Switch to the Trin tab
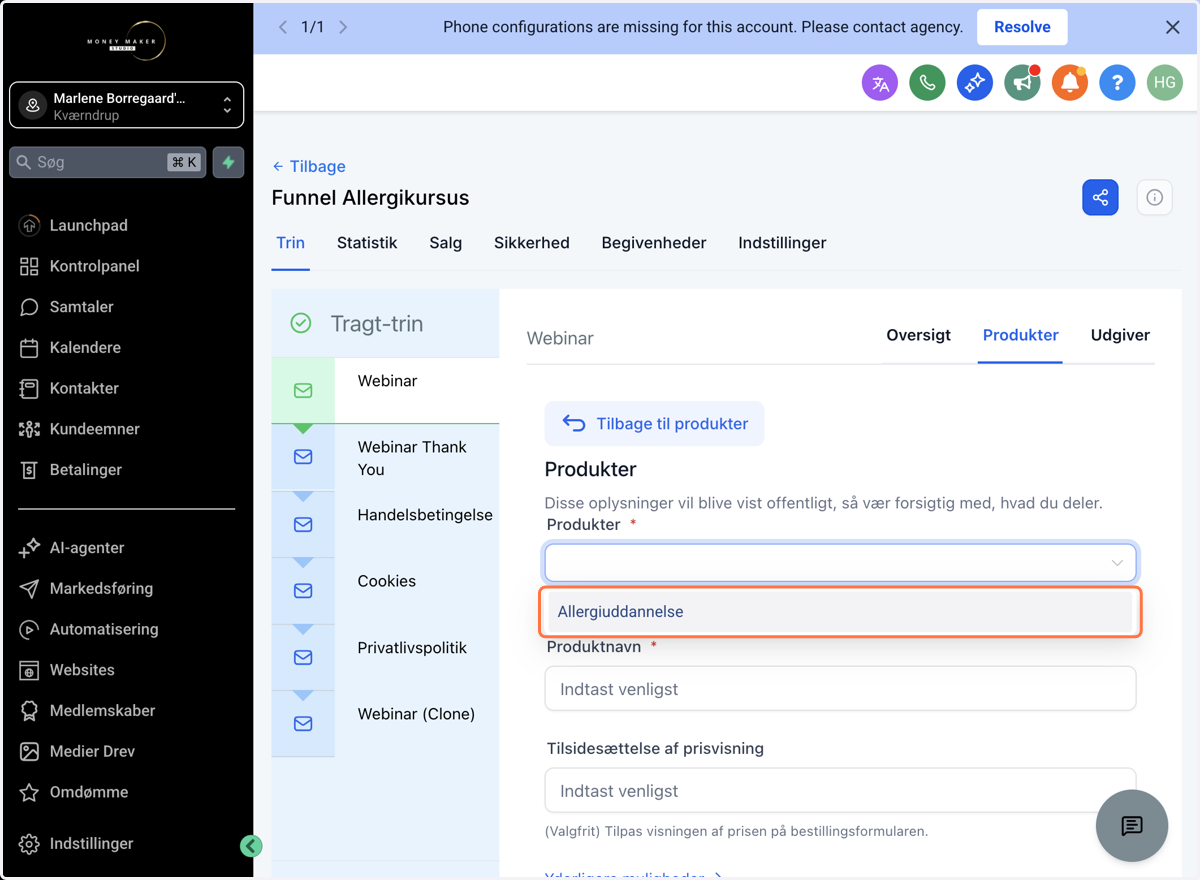Image resolution: width=1200 pixels, height=880 pixels. coord(290,243)
